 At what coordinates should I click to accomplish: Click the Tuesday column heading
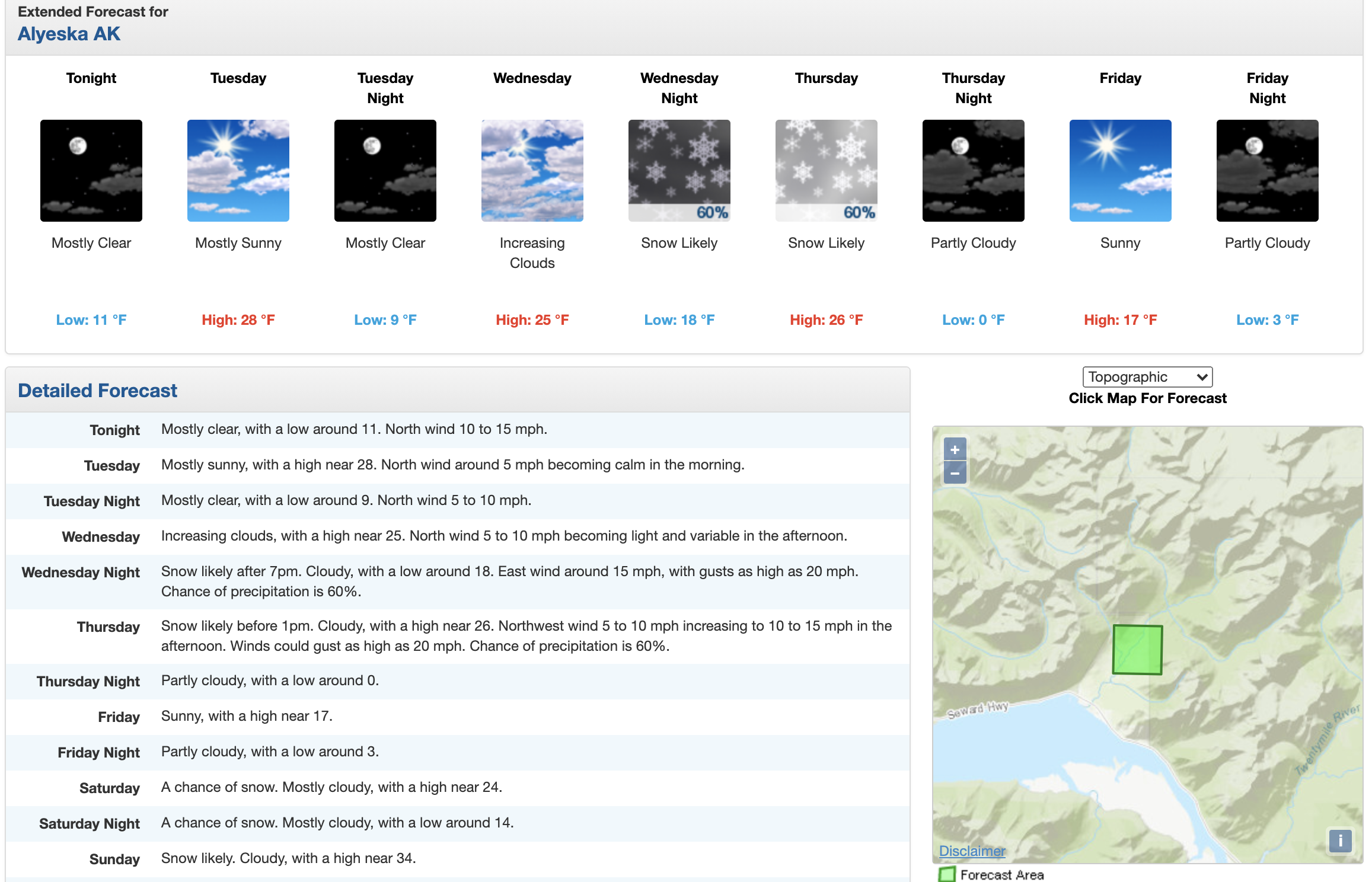(238, 78)
